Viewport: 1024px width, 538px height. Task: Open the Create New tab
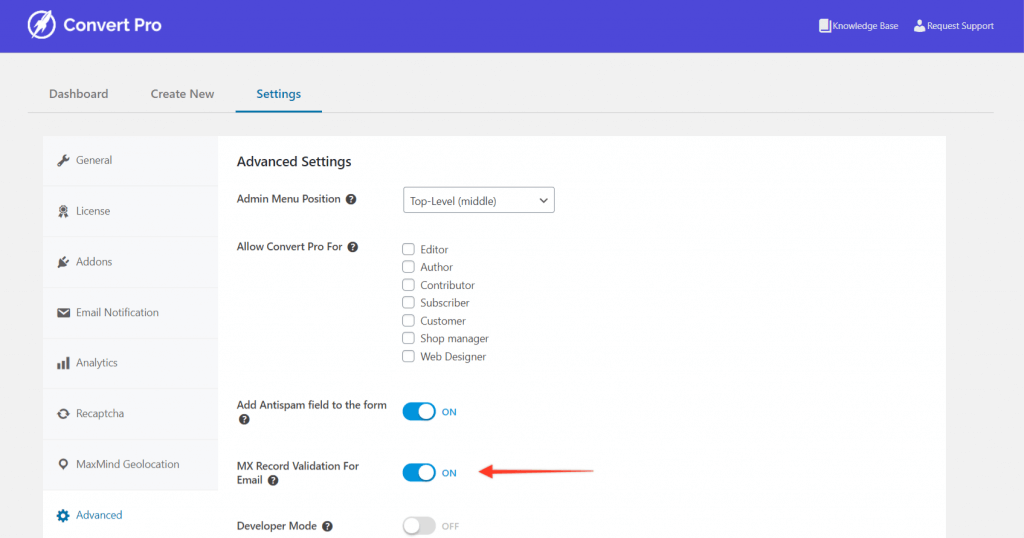click(182, 94)
